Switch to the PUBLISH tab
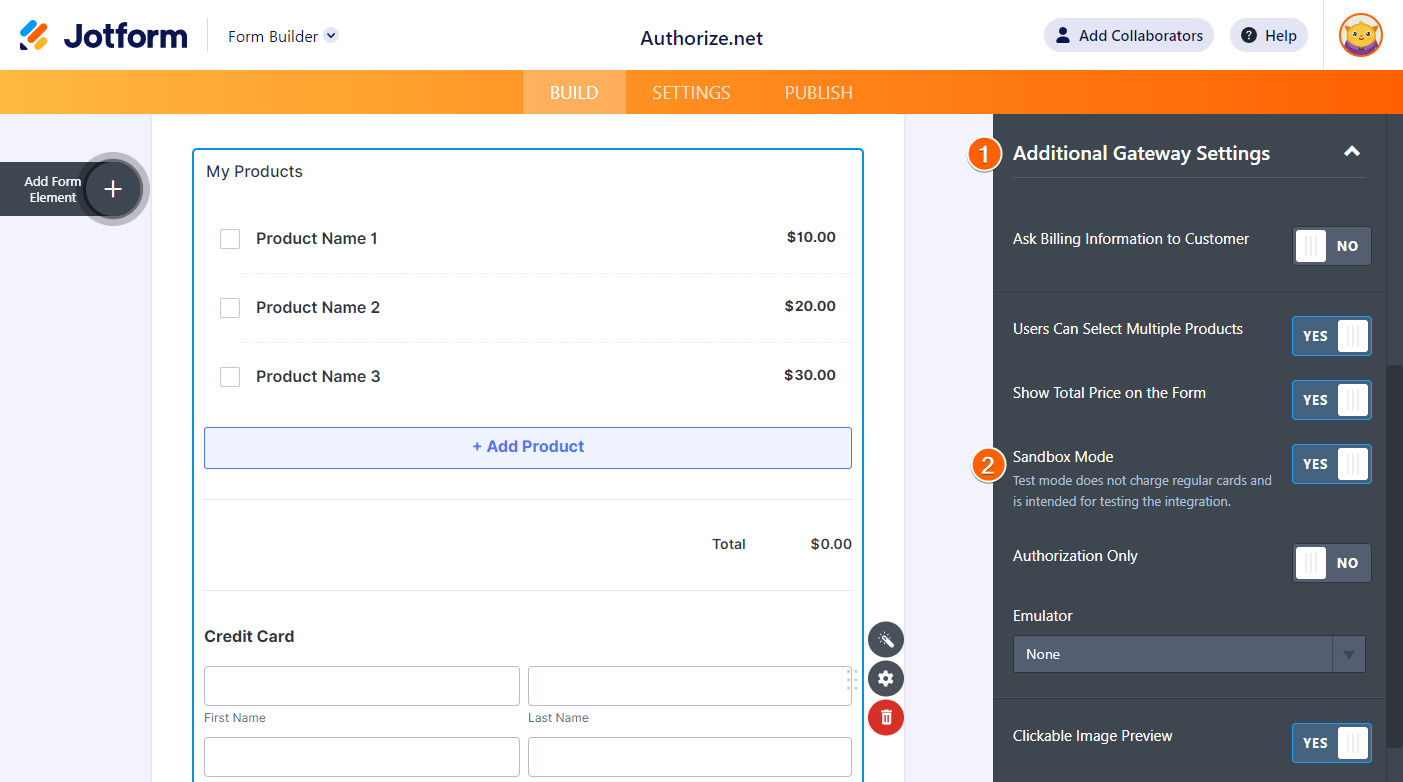 tap(818, 91)
